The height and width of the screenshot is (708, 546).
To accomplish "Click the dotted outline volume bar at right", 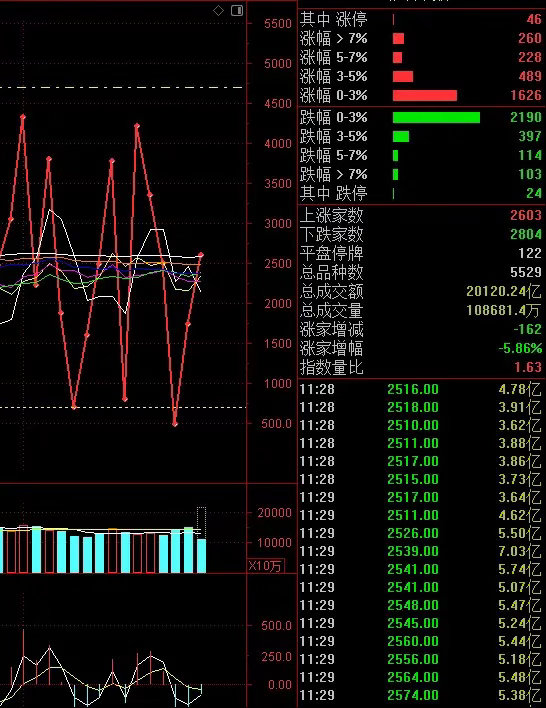I will point(201,522).
